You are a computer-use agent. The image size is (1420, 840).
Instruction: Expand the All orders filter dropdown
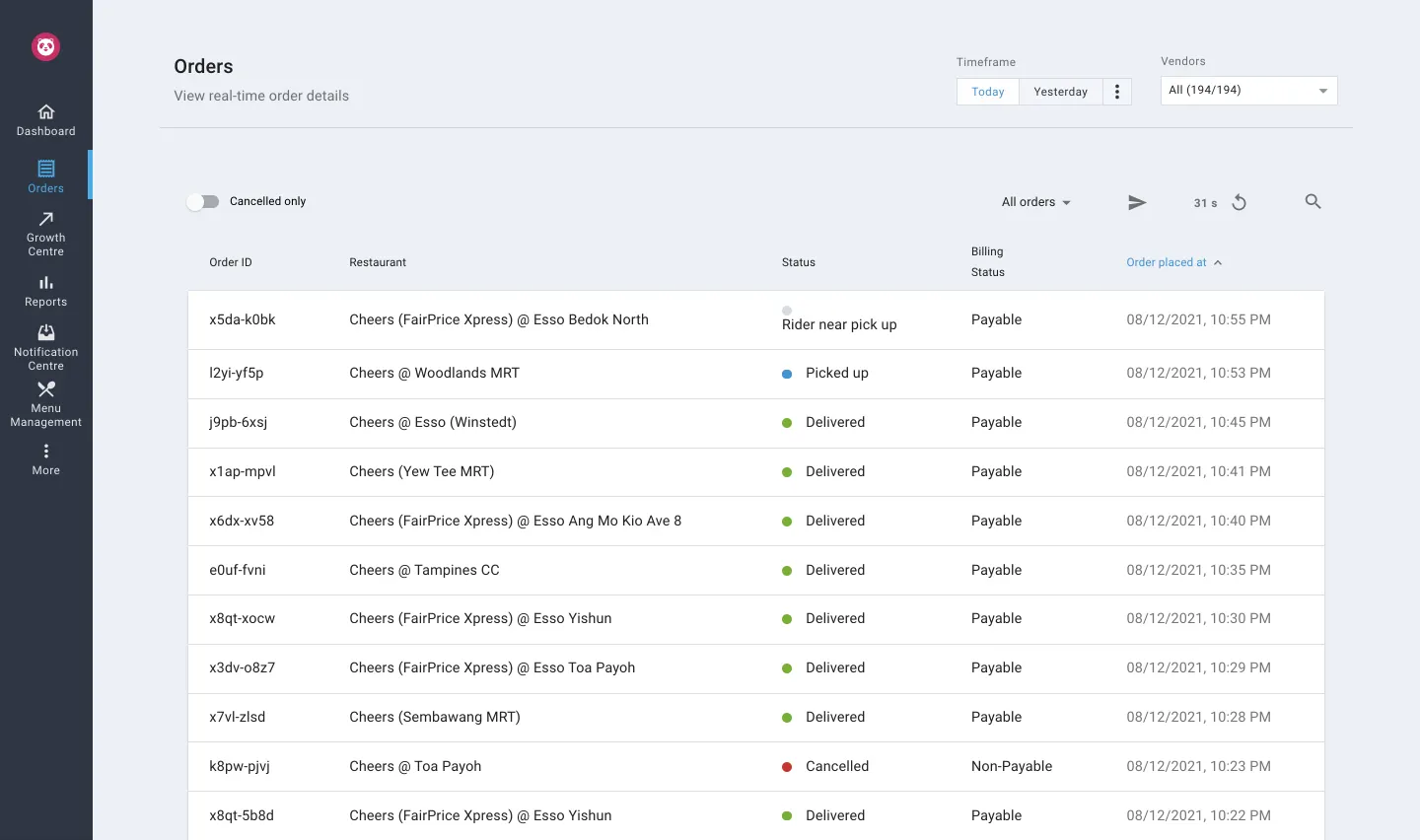pos(1035,202)
